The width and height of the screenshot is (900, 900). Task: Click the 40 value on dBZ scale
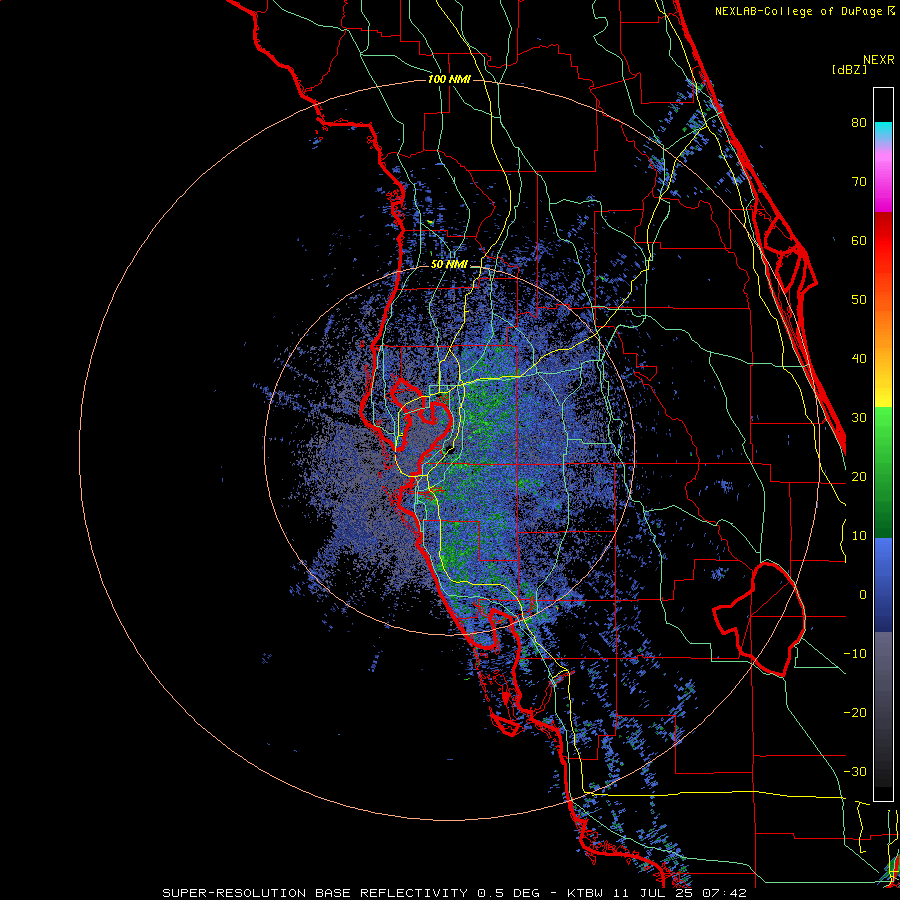[x=859, y=359]
